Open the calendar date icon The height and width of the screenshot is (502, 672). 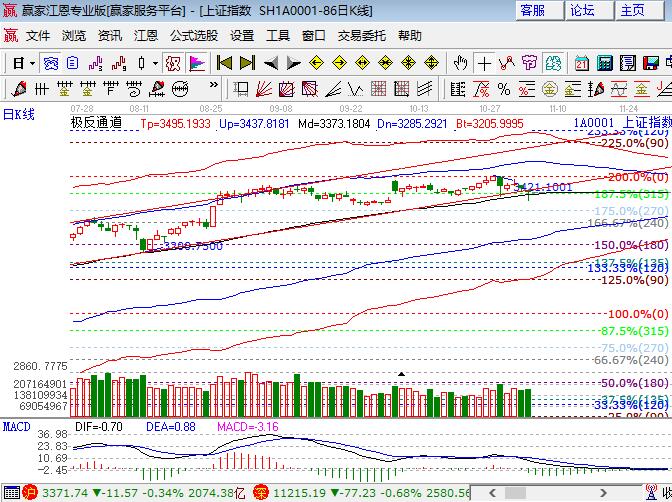pyautogui.click(x=581, y=63)
